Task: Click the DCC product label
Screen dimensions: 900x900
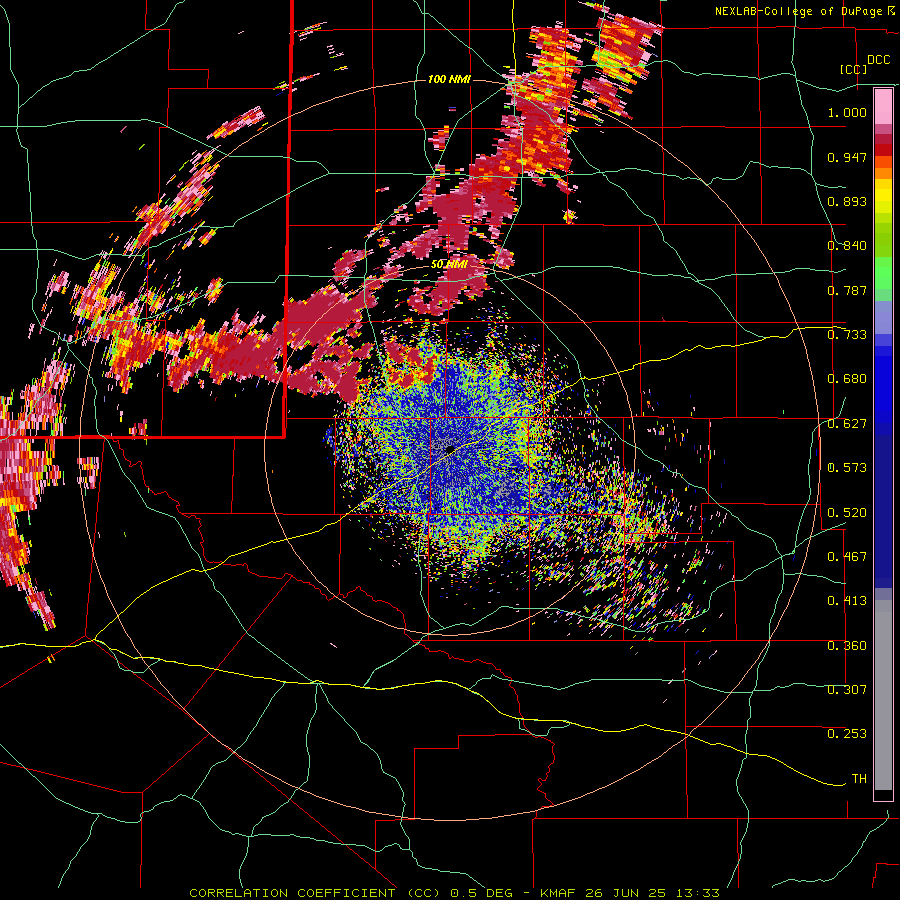Action: pos(879,60)
